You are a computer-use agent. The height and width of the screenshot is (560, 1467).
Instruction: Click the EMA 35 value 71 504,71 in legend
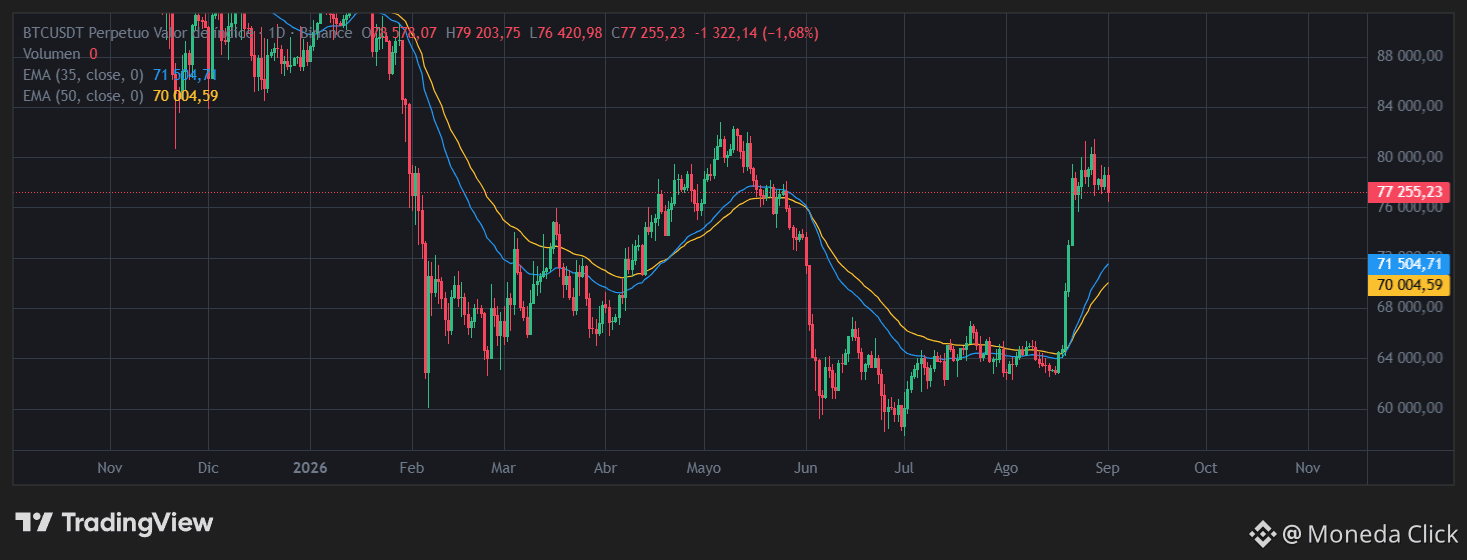(x=185, y=75)
